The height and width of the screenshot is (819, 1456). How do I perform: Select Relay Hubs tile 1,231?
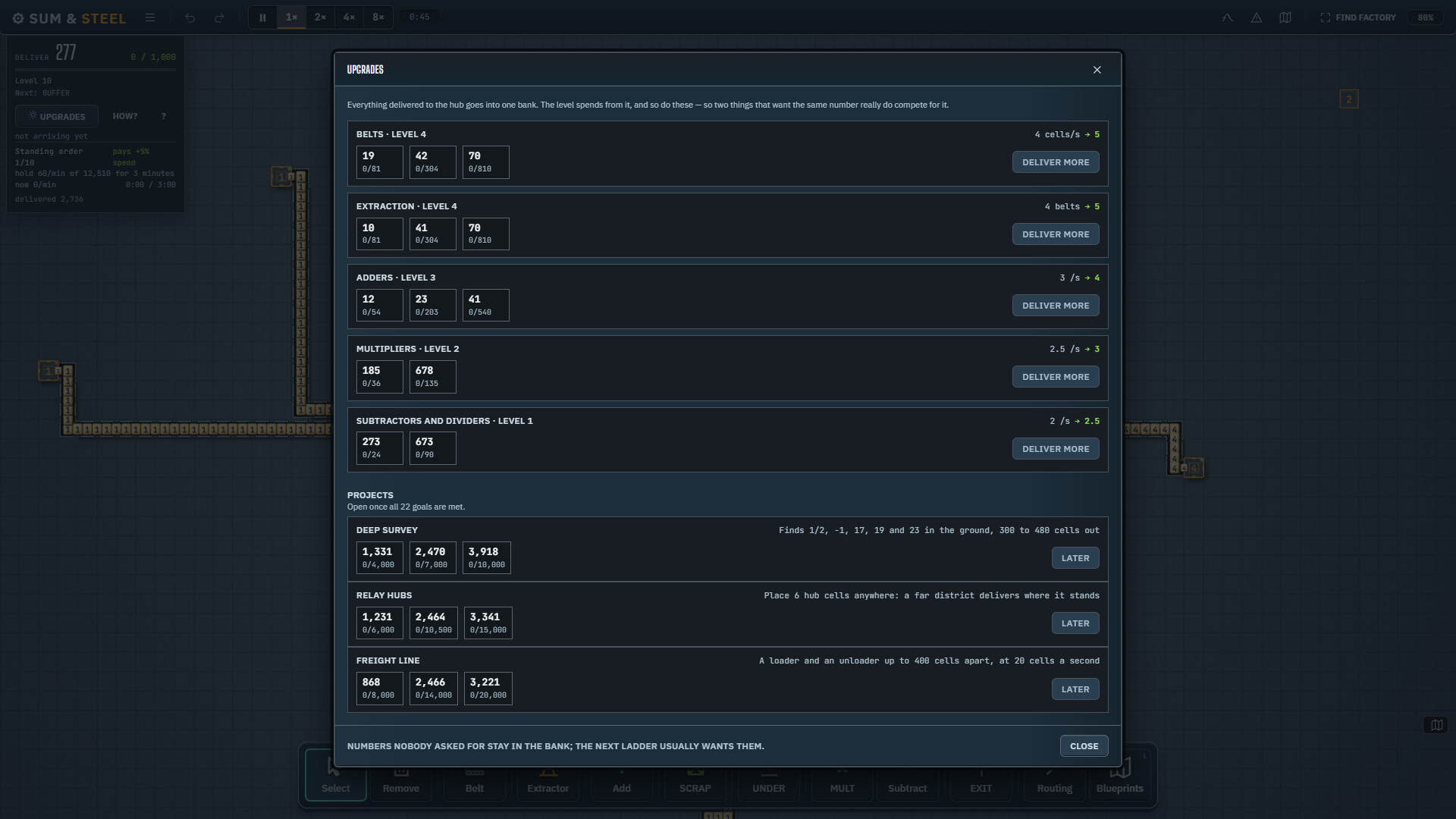tap(380, 623)
